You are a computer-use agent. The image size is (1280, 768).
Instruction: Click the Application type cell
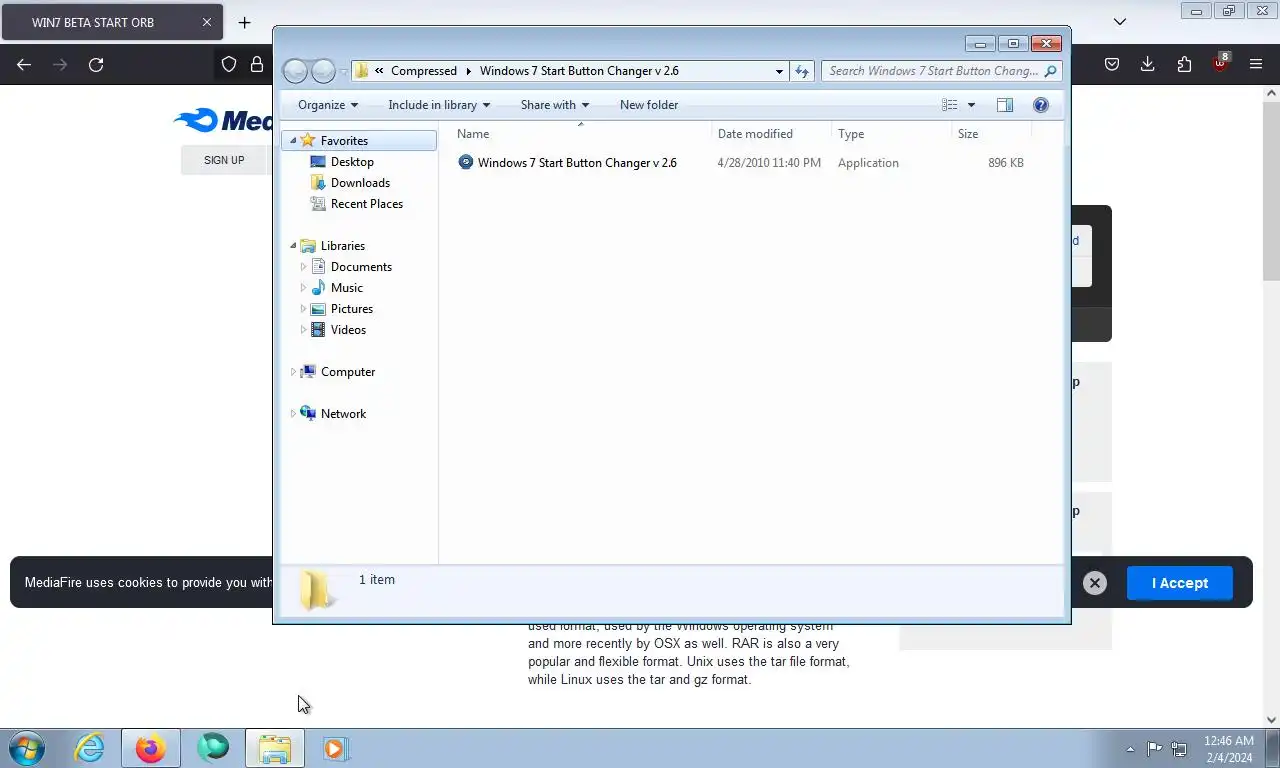(x=868, y=163)
